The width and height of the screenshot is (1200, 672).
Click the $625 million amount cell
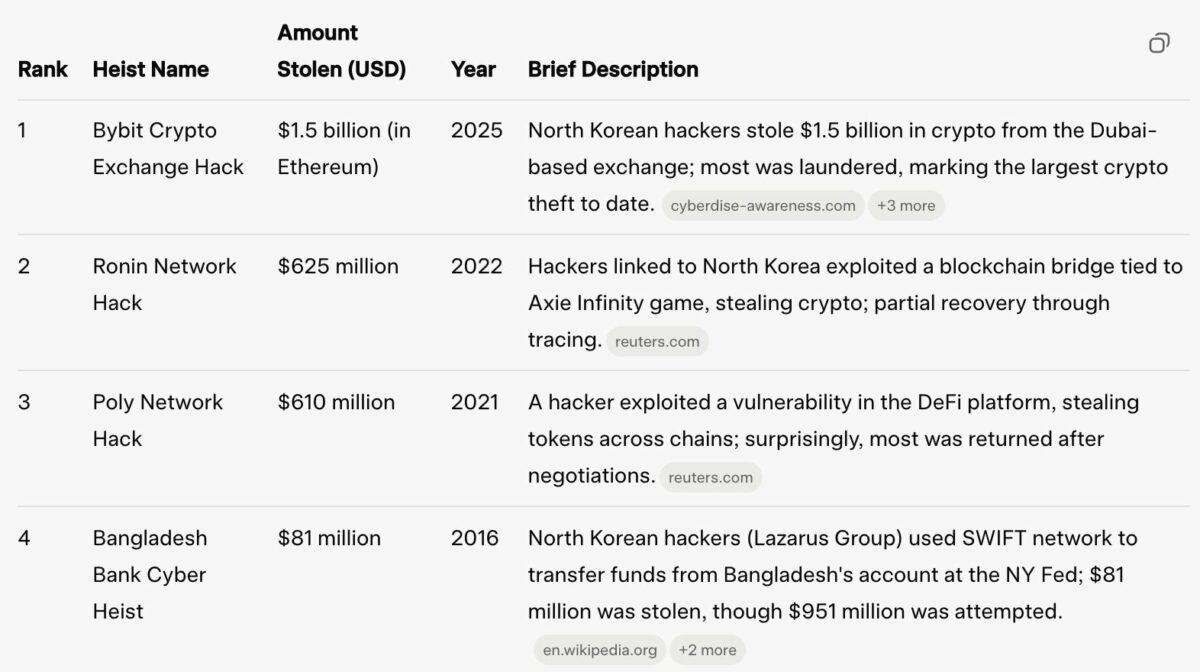[x=338, y=267]
